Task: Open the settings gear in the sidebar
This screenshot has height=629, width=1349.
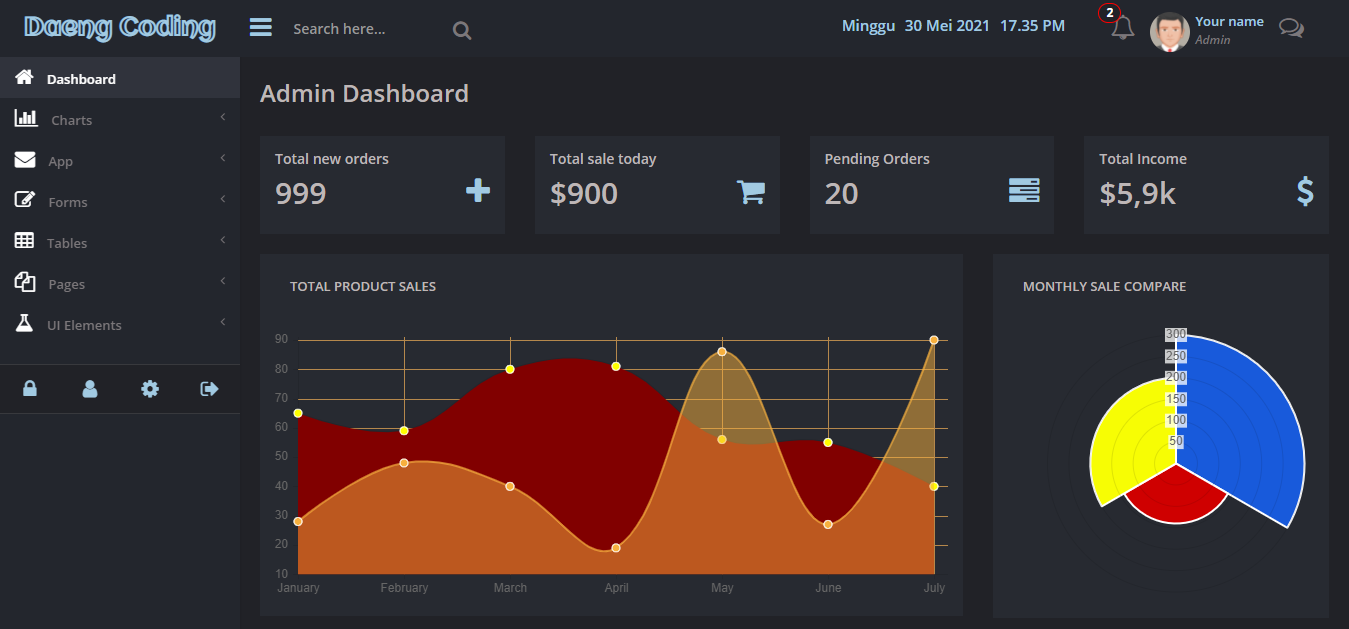Action: (149, 388)
